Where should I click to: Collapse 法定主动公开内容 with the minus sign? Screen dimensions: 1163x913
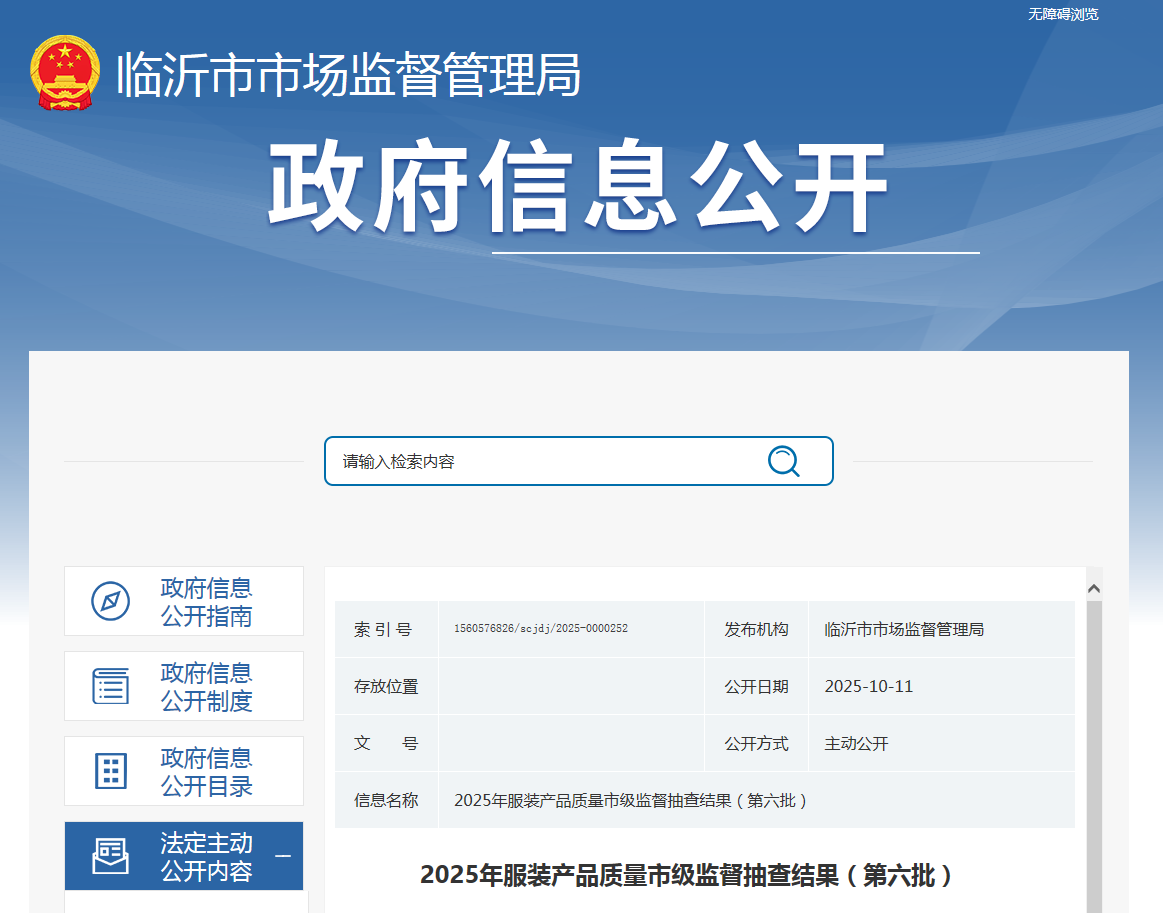click(283, 857)
